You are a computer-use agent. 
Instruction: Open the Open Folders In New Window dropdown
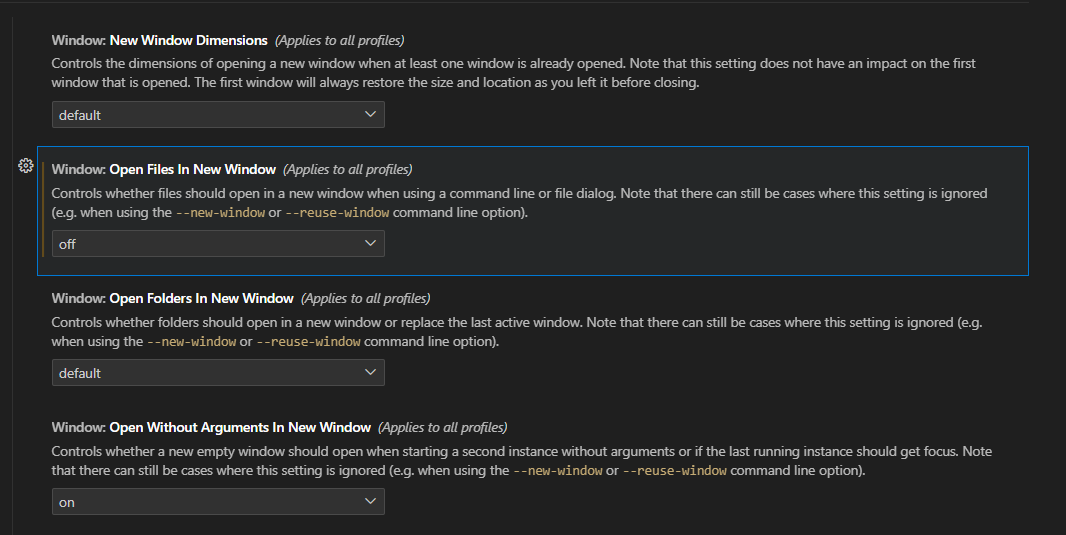coord(218,373)
